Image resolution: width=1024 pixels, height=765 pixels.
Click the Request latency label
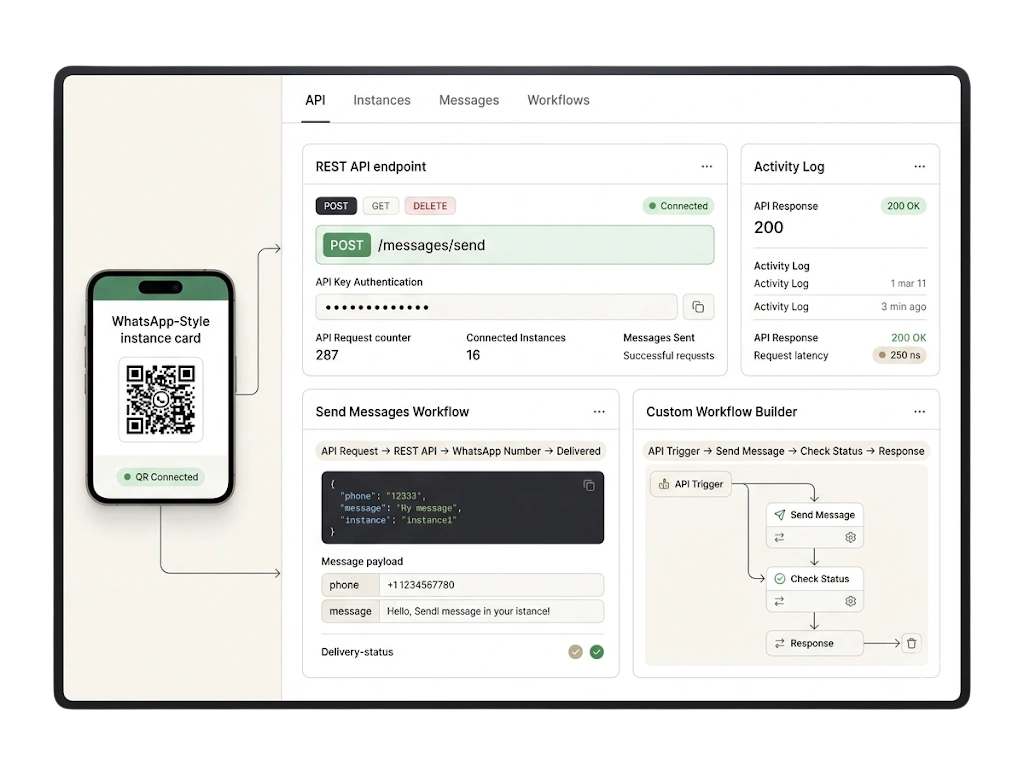pyautogui.click(x=791, y=355)
